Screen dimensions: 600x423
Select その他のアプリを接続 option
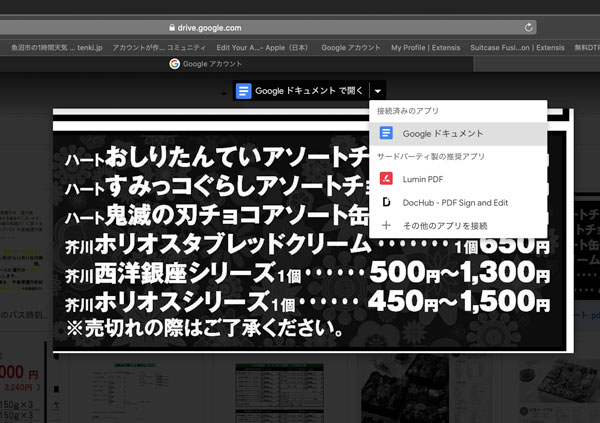(458, 226)
